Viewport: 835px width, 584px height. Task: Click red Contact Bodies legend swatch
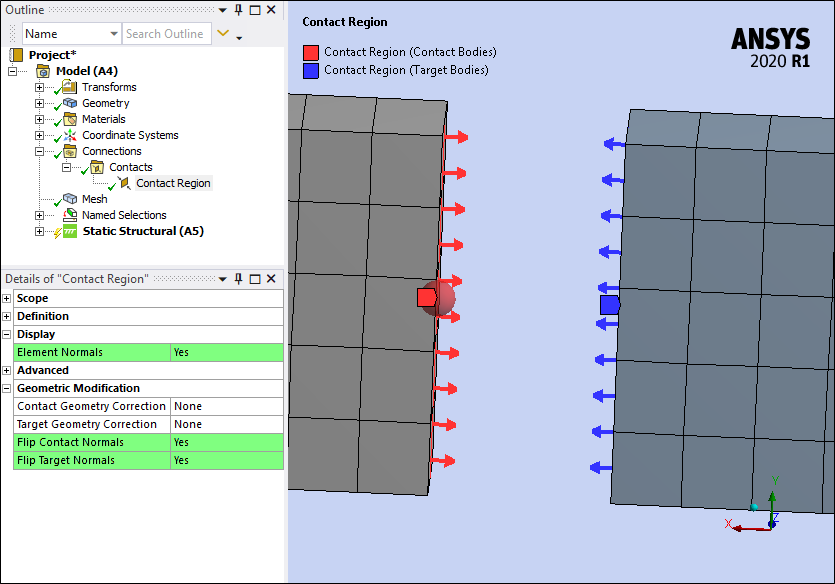(x=311, y=52)
